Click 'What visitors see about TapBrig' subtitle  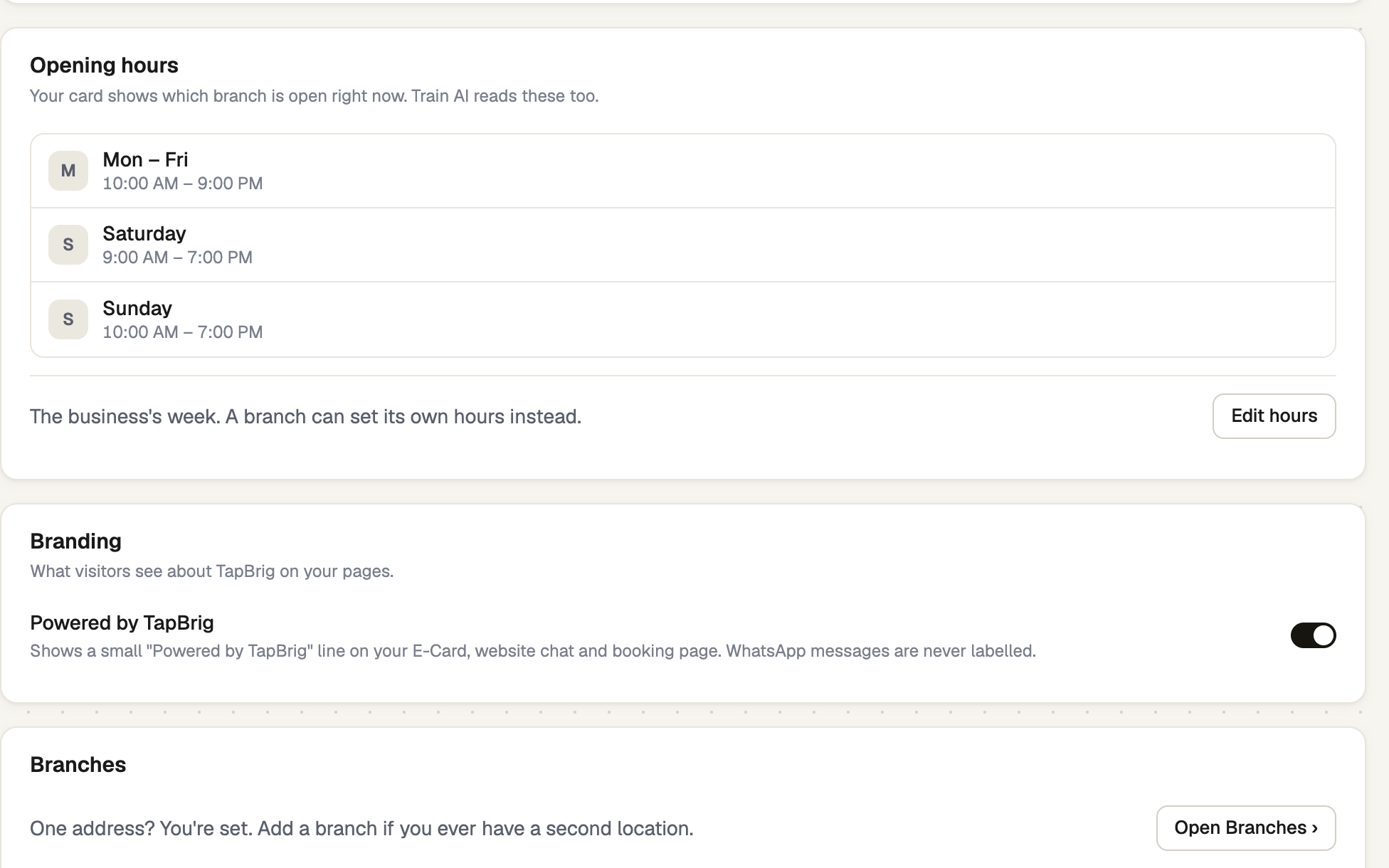[x=212, y=571]
